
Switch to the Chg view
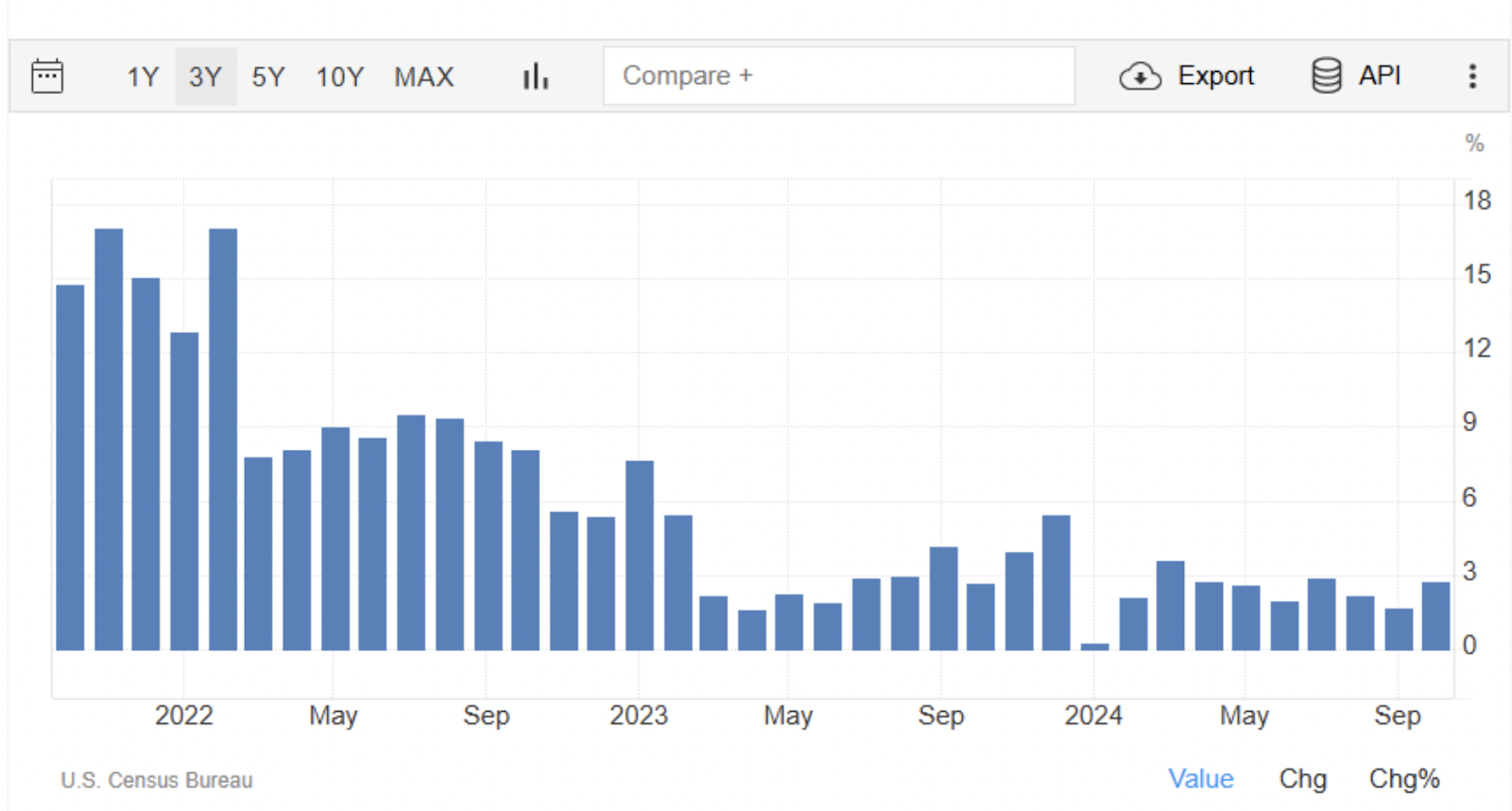click(1303, 779)
